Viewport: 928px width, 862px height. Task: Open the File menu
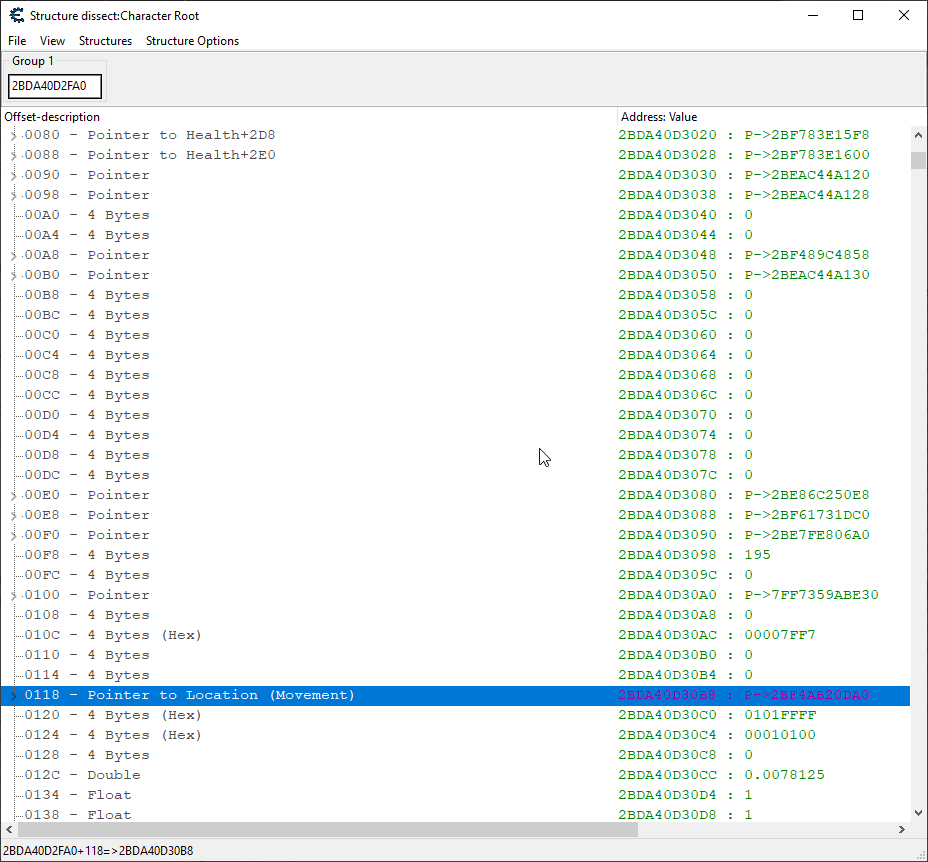(17, 41)
